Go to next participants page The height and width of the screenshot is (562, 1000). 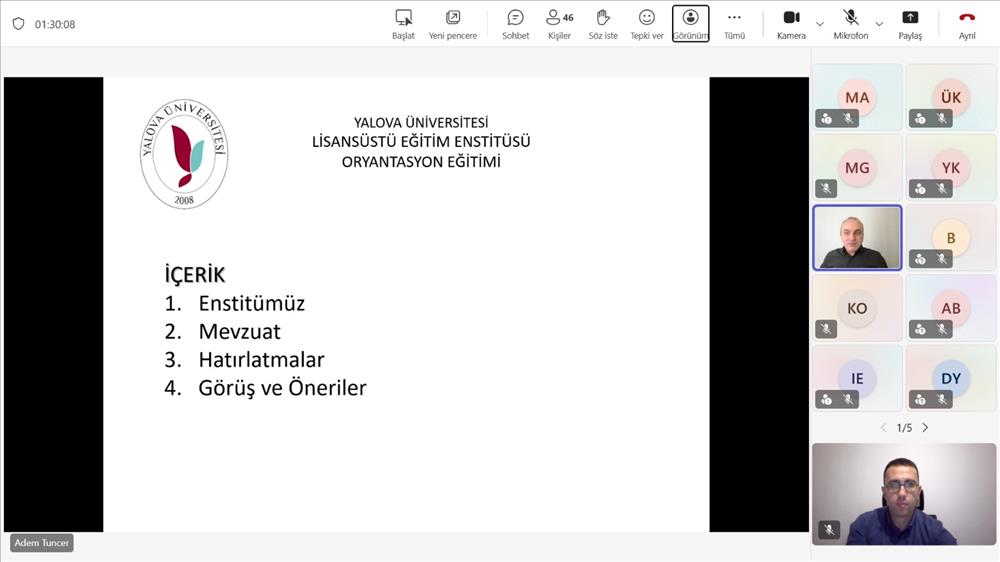pos(925,428)
